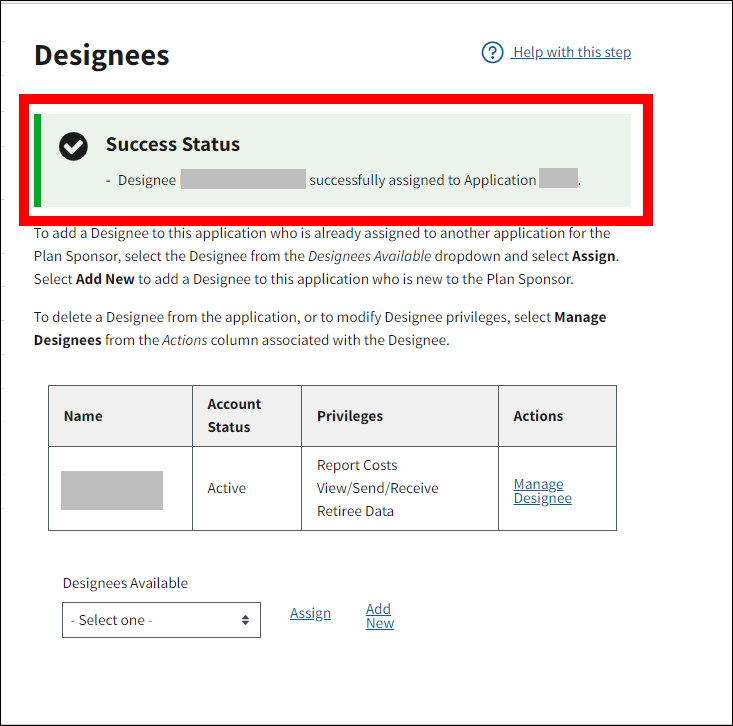Open the Manage Designee link
This screenshot has height=726, width=733.
(x=542, y=491)
